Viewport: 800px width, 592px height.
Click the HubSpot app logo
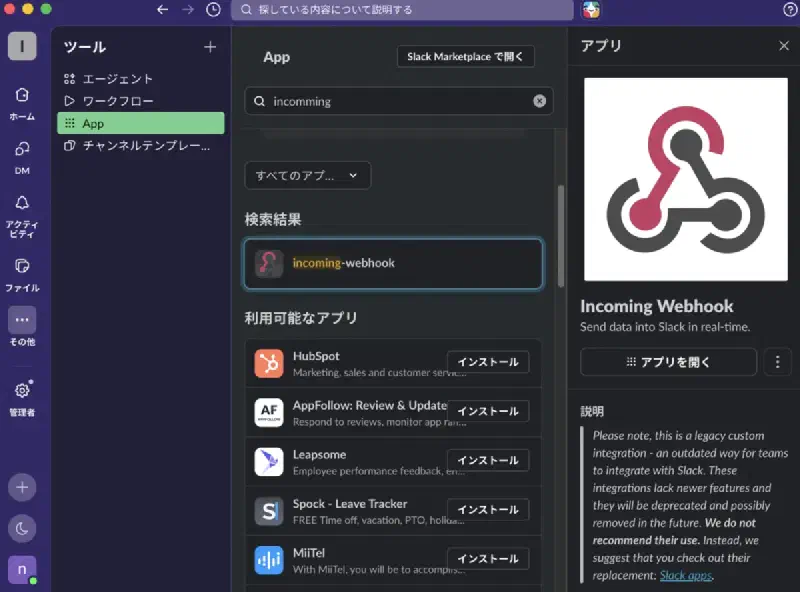point(269,363)
